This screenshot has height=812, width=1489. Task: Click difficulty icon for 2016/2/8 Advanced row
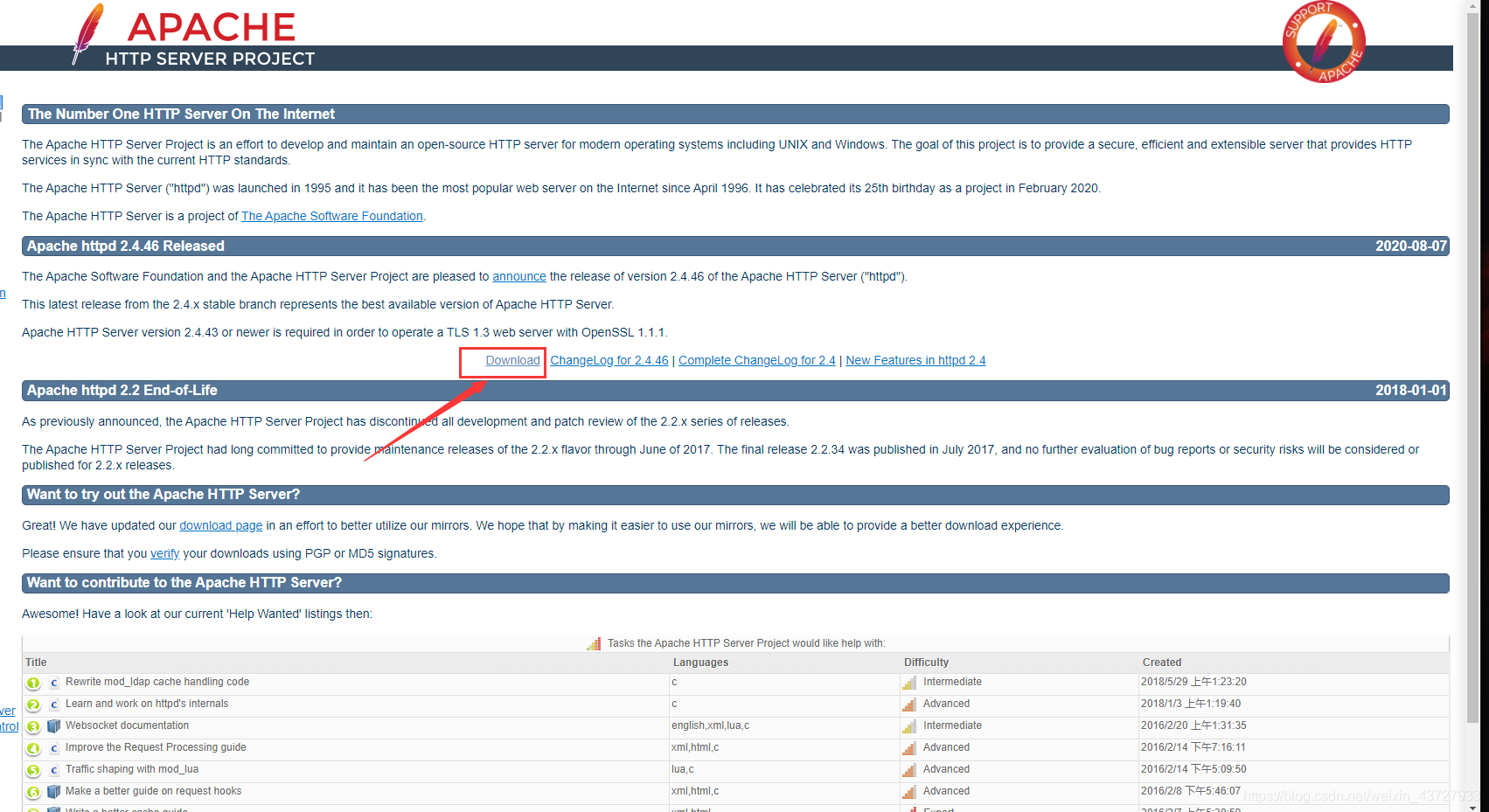coord(909,792)
